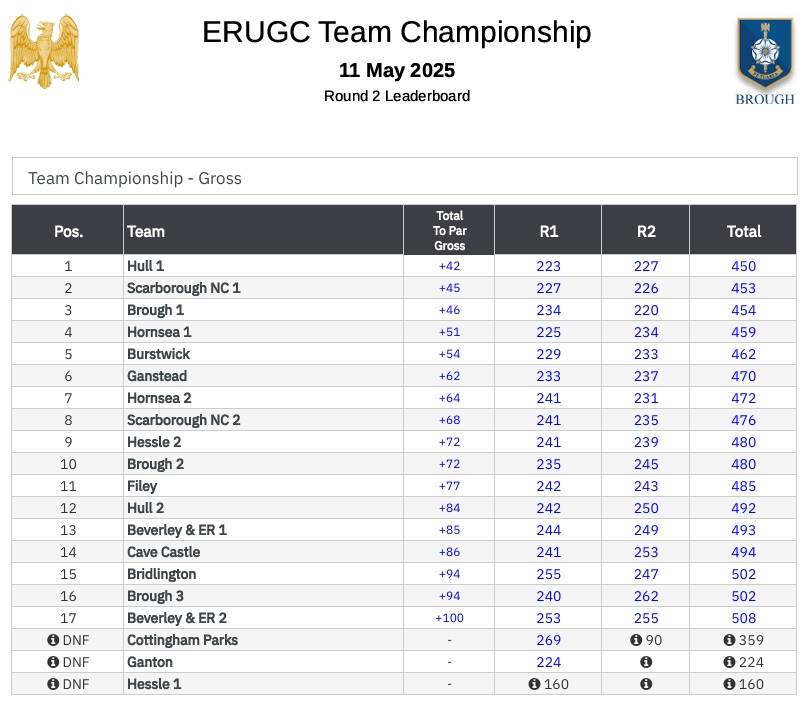Screen dimensions: 811x712
Task: Click the Team Championship - Gross heading box
Action: [x=404, y=176]
